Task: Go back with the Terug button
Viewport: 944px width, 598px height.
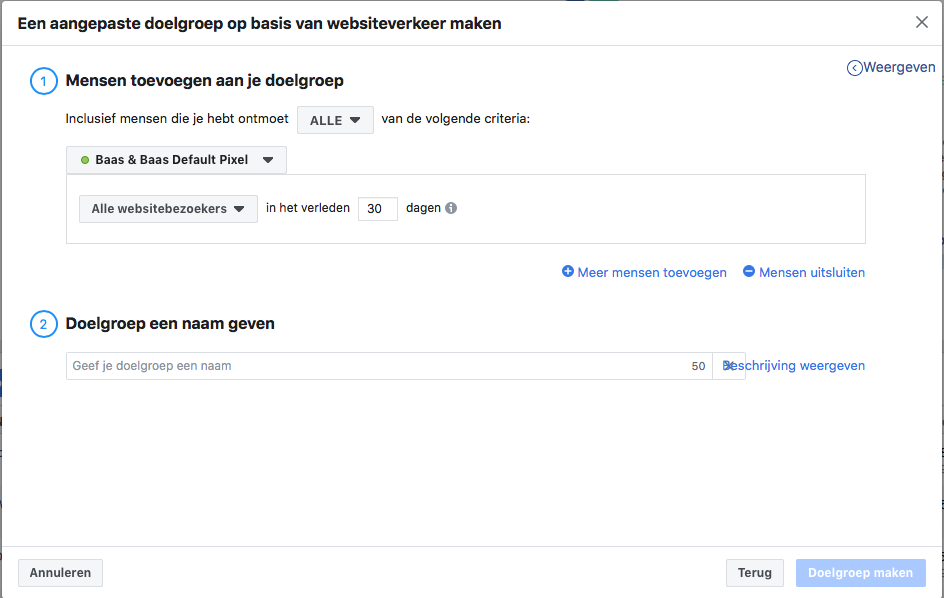Action: pos(754,573)
